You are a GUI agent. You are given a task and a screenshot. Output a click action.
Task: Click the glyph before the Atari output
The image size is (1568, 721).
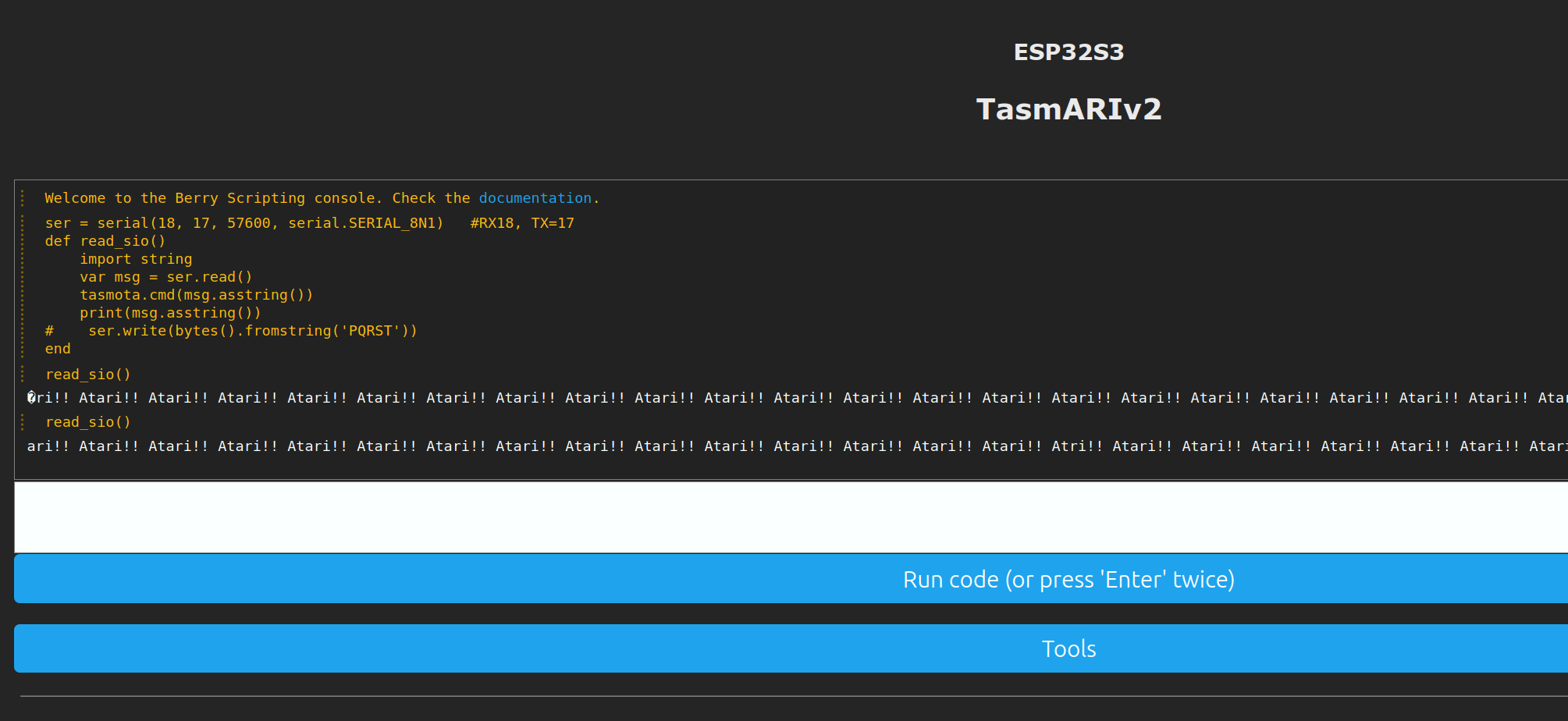(30, 397)
